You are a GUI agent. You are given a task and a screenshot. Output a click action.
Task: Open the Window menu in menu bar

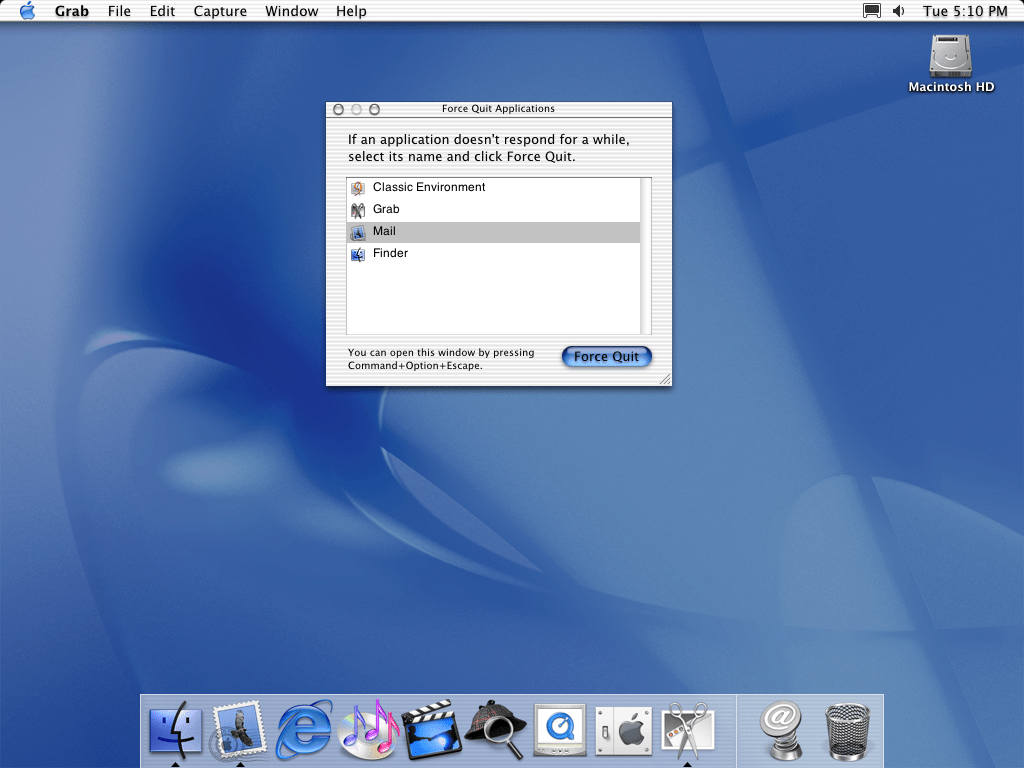pyautogui.click(x=292, y=11)
